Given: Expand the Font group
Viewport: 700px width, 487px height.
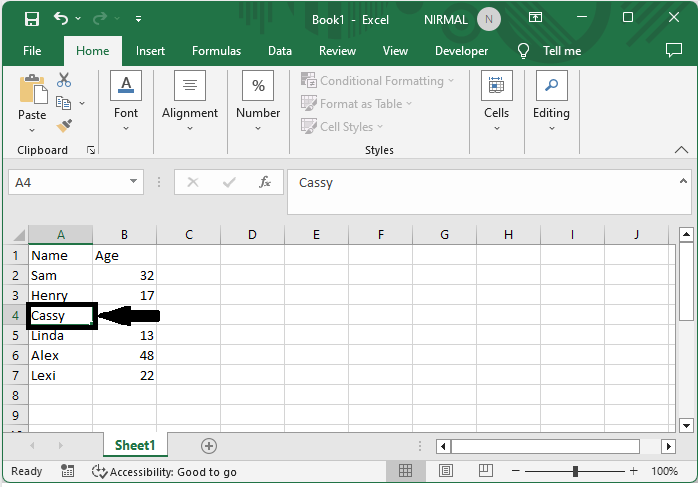Looking at the screenshot, I should 126,102.
